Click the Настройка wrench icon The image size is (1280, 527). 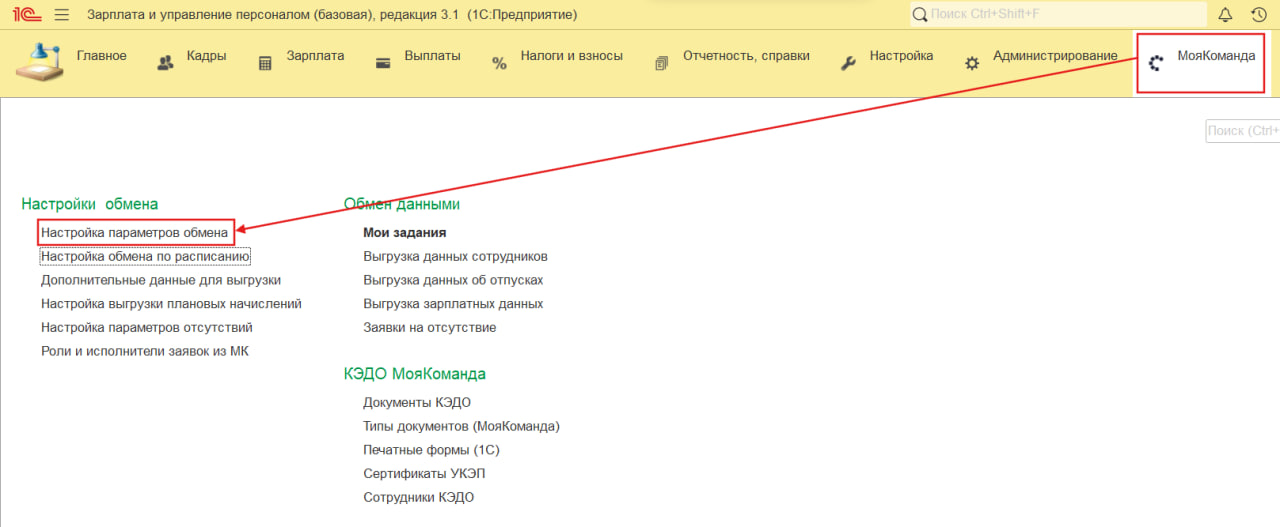click(848, 63)
